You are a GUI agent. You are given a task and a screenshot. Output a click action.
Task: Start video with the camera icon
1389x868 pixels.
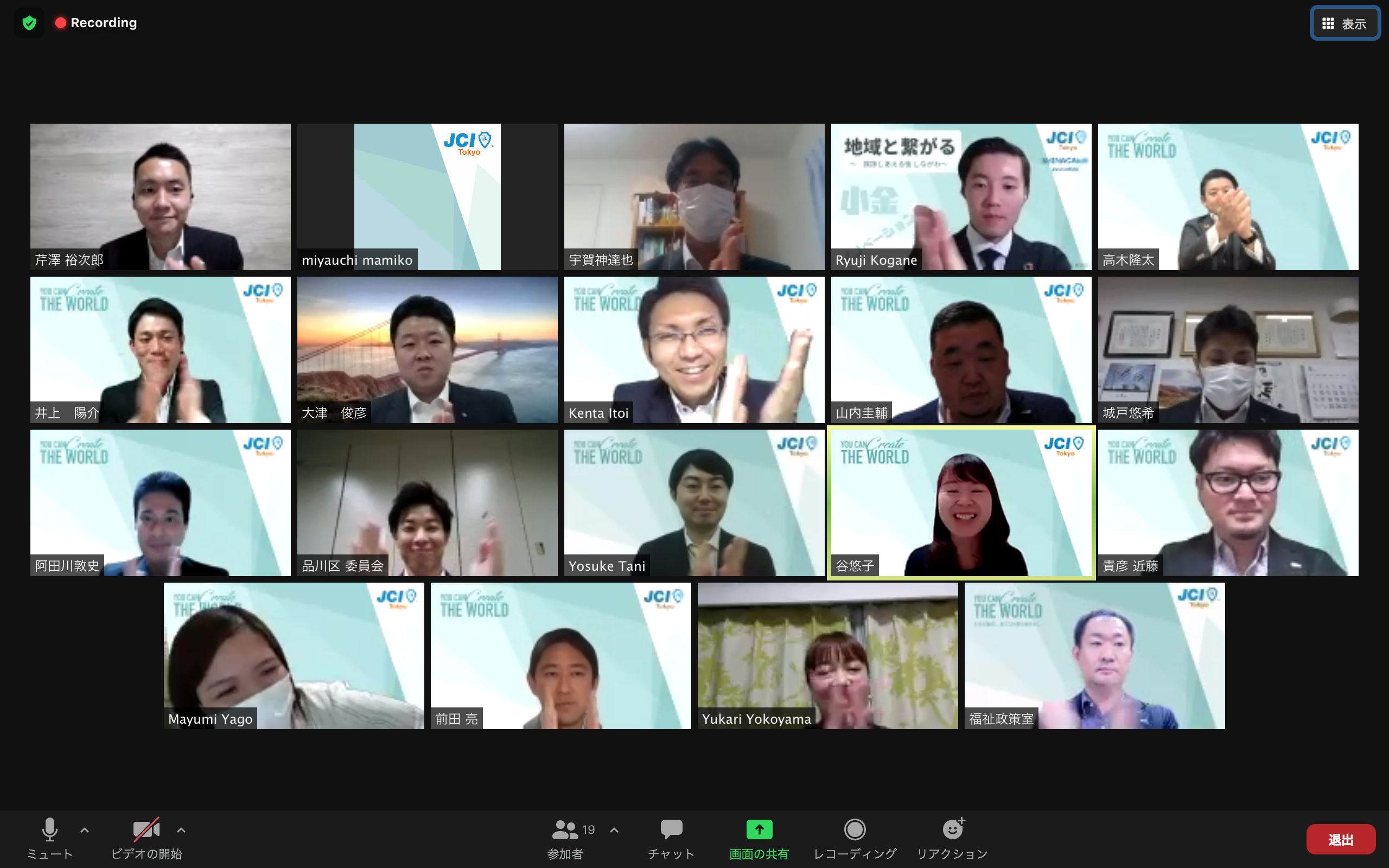(x=146, y=830)
